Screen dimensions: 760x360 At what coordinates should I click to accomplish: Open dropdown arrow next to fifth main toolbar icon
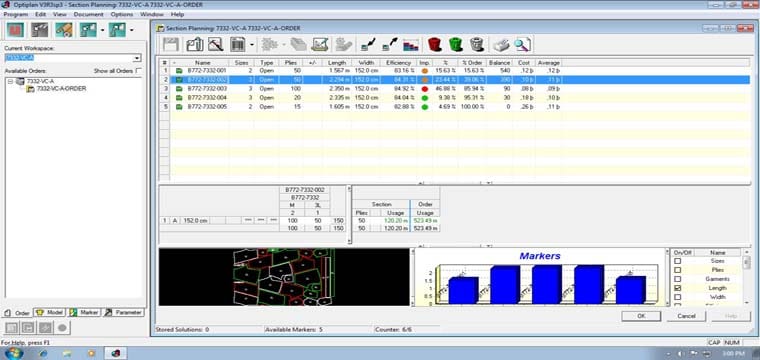pyautogui.click(x=131, y=31)
